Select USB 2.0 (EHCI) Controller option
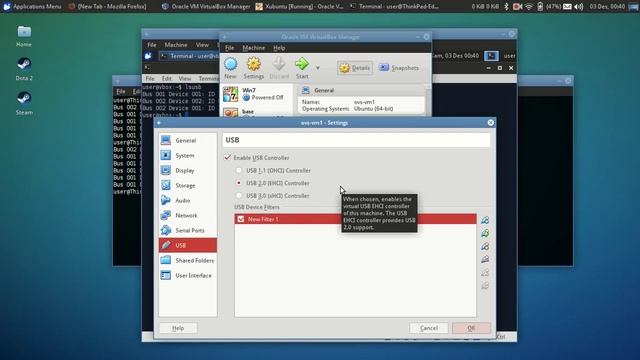This screenshot has width=640, height=360. (239, 183)
